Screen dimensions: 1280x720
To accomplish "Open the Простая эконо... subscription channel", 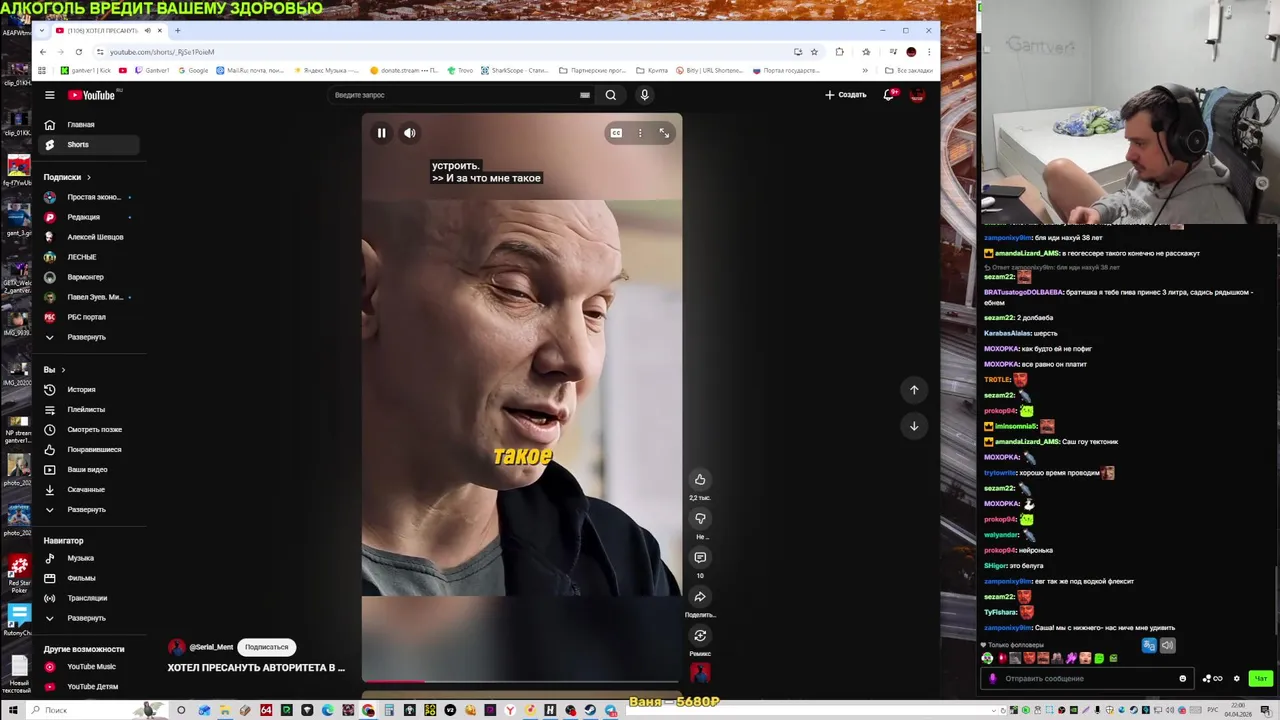I will pyautogui.click(x=90, y=197).
